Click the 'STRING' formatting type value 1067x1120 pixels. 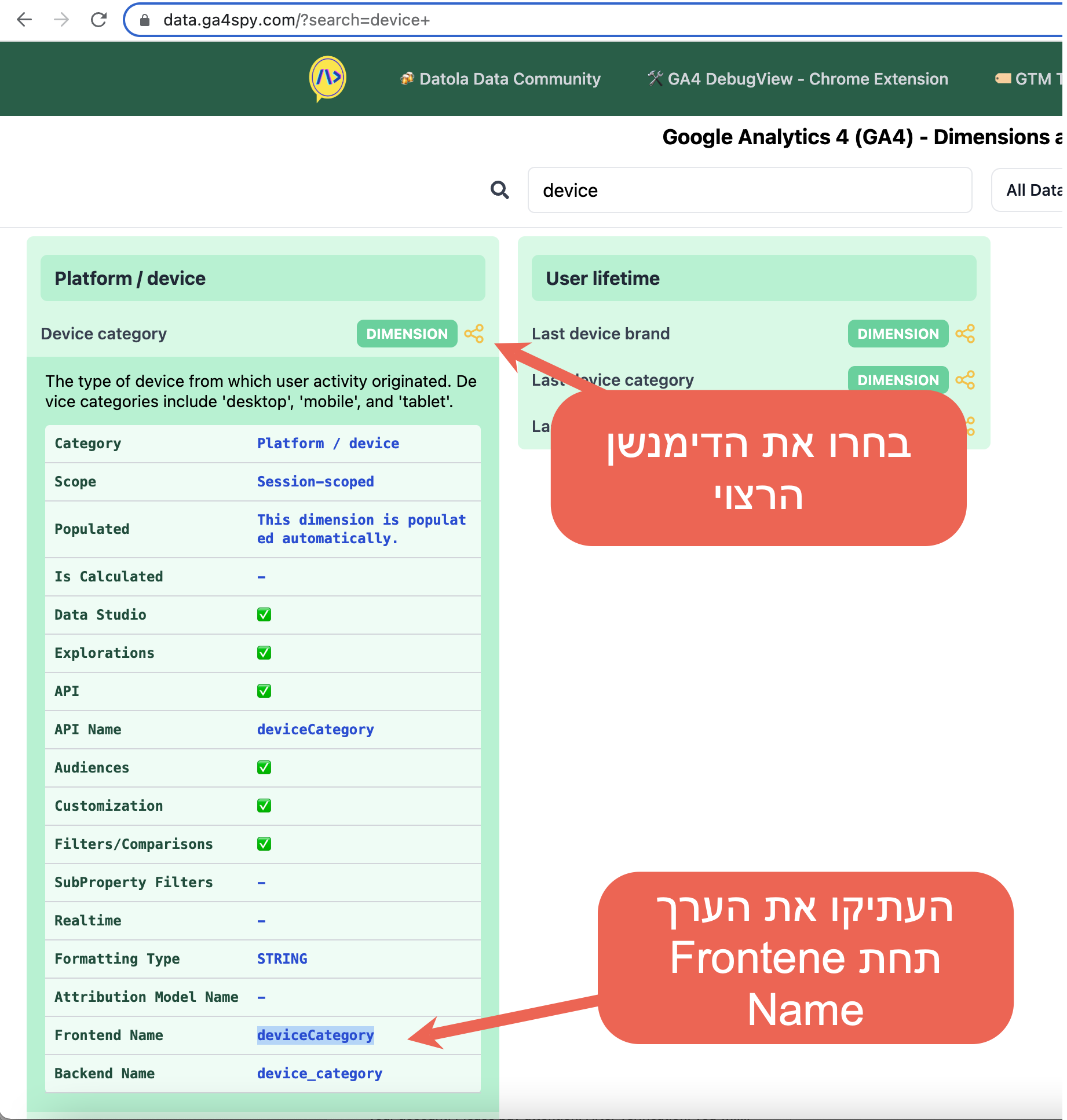pyautogui.click(x=282, y=958)
